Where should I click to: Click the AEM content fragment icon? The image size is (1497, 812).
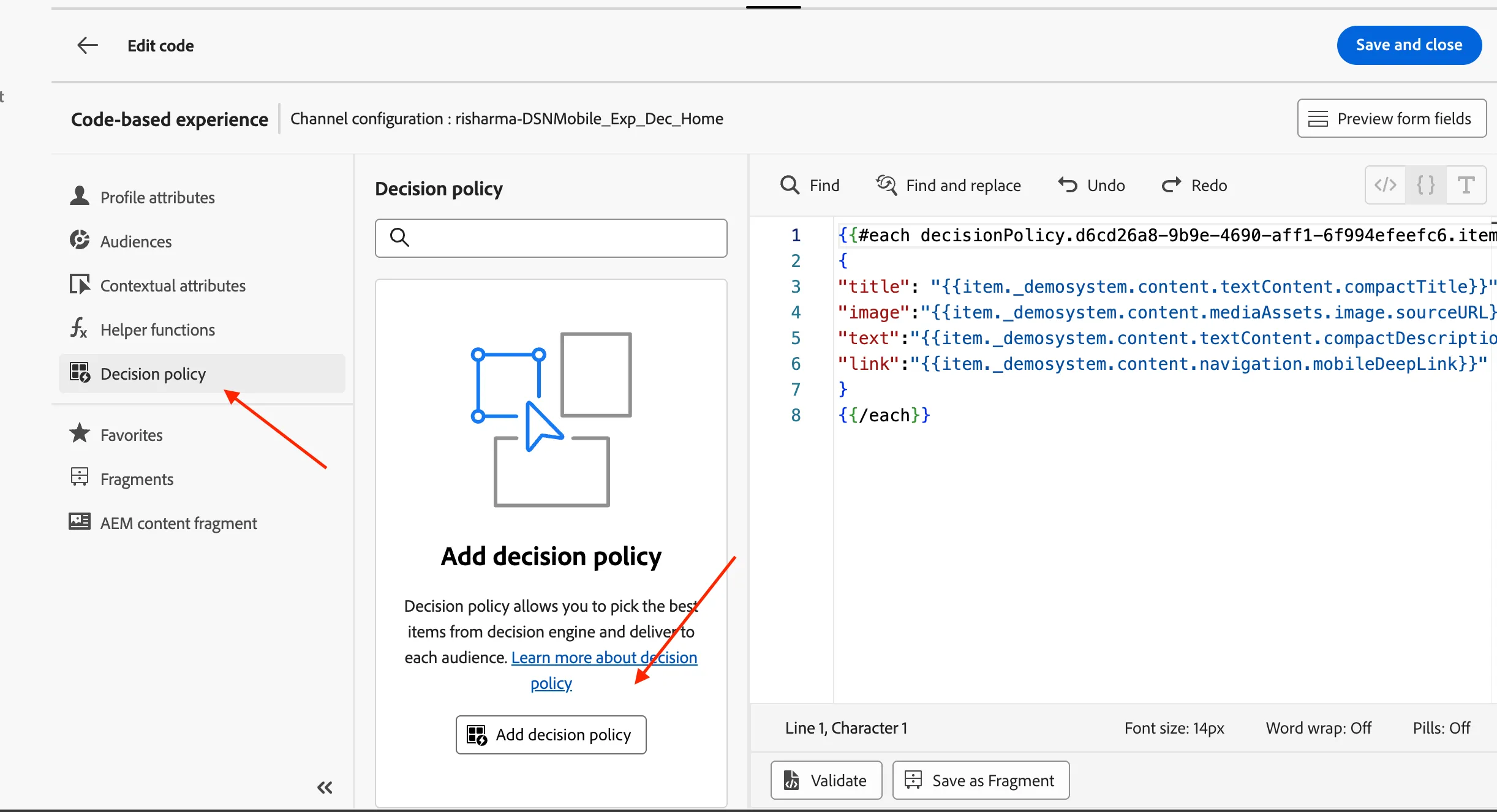click(x=80, y=521)
